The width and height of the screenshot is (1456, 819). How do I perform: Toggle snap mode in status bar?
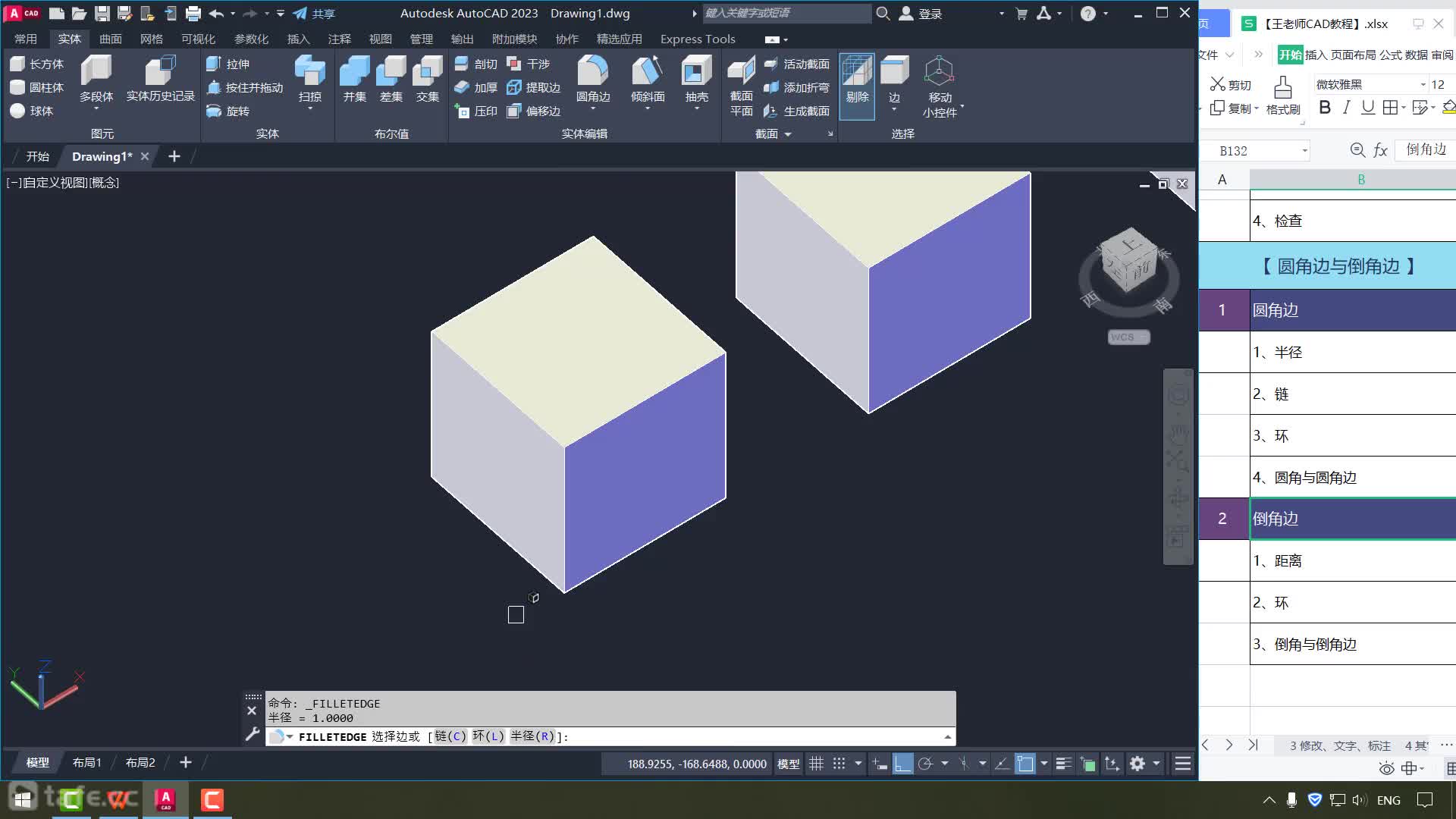tap(839, 764)
